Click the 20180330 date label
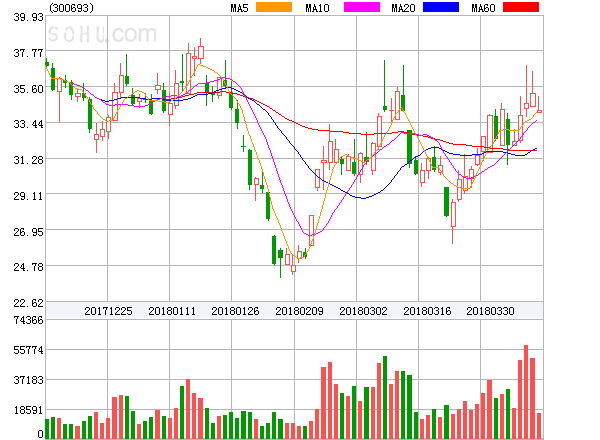This screenshot has width=600, height=440. 490,311
